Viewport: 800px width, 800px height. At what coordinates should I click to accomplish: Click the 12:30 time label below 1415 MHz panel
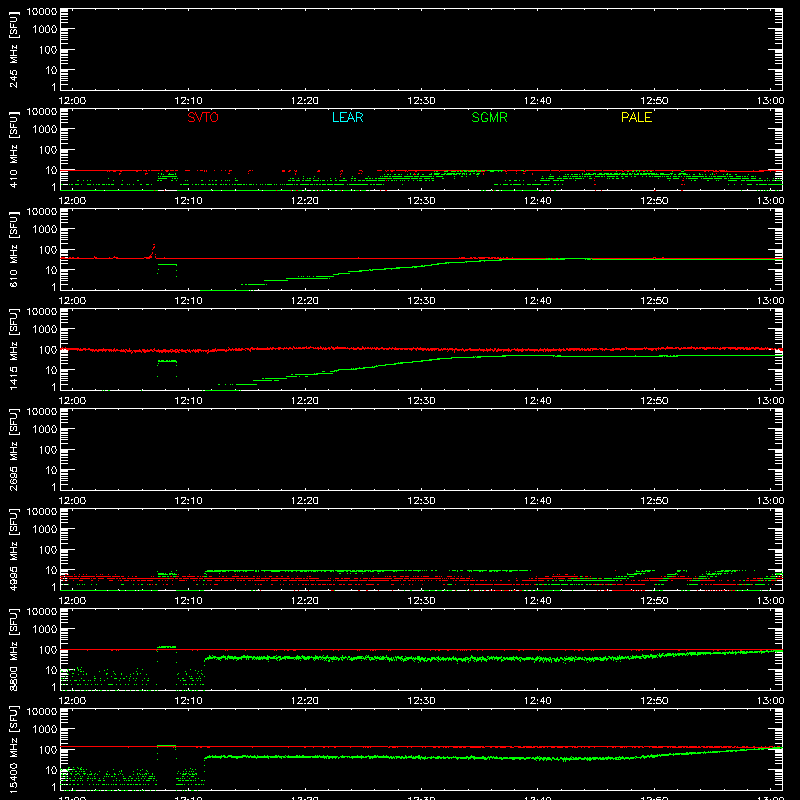click(421, 401)
